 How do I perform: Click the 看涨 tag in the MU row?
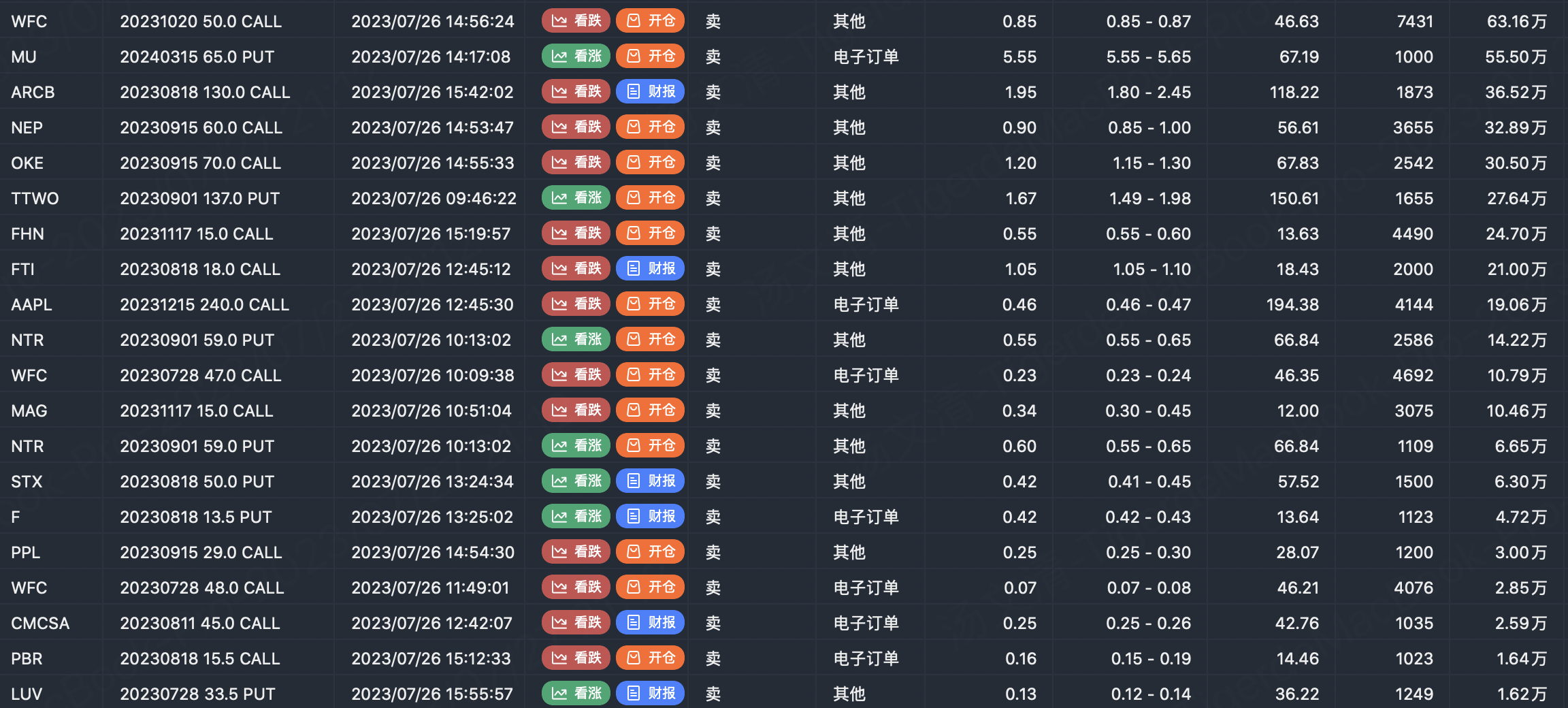(x=576, y=56)
